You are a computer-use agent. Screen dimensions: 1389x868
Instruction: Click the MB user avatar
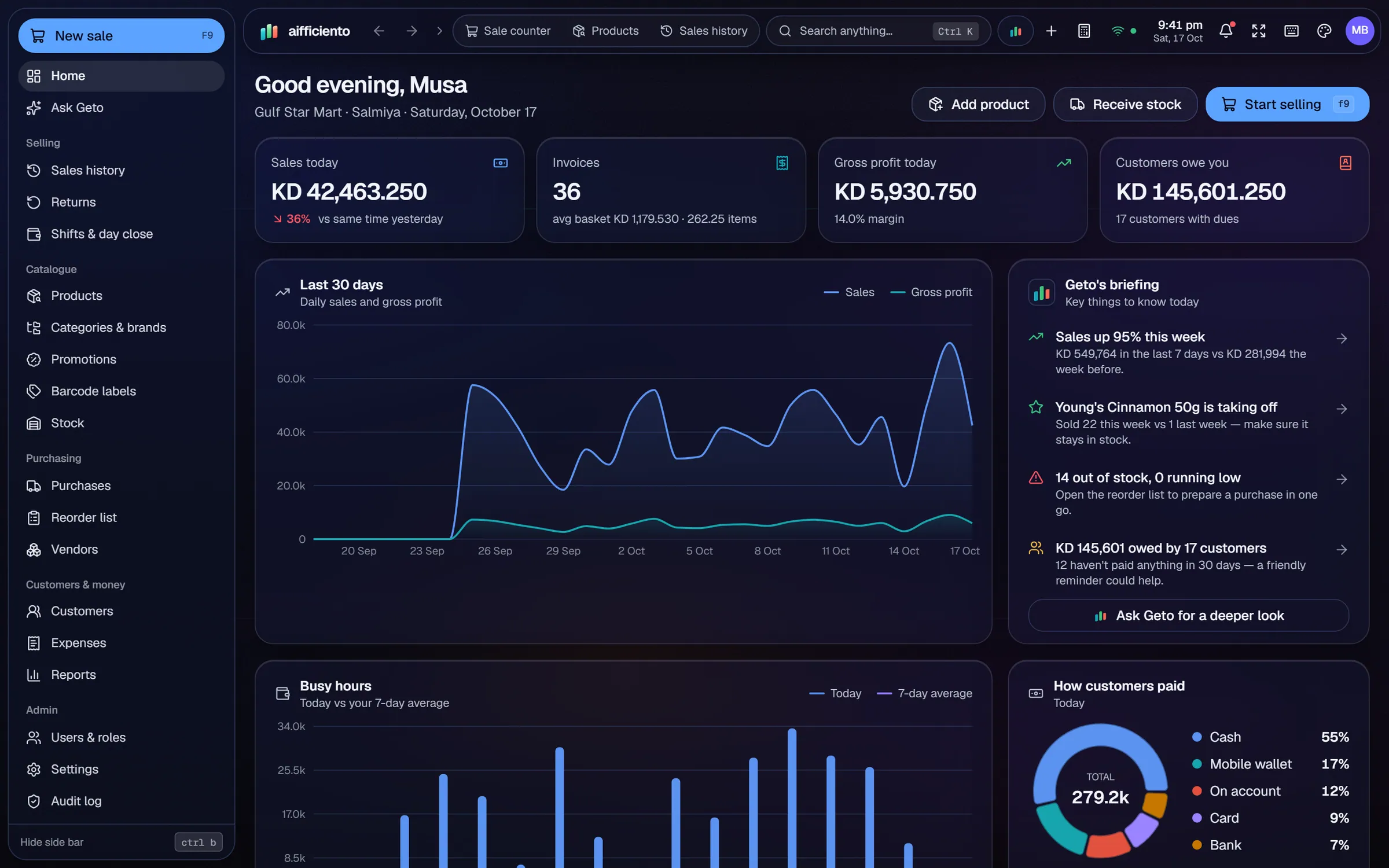click(1359, 31)
